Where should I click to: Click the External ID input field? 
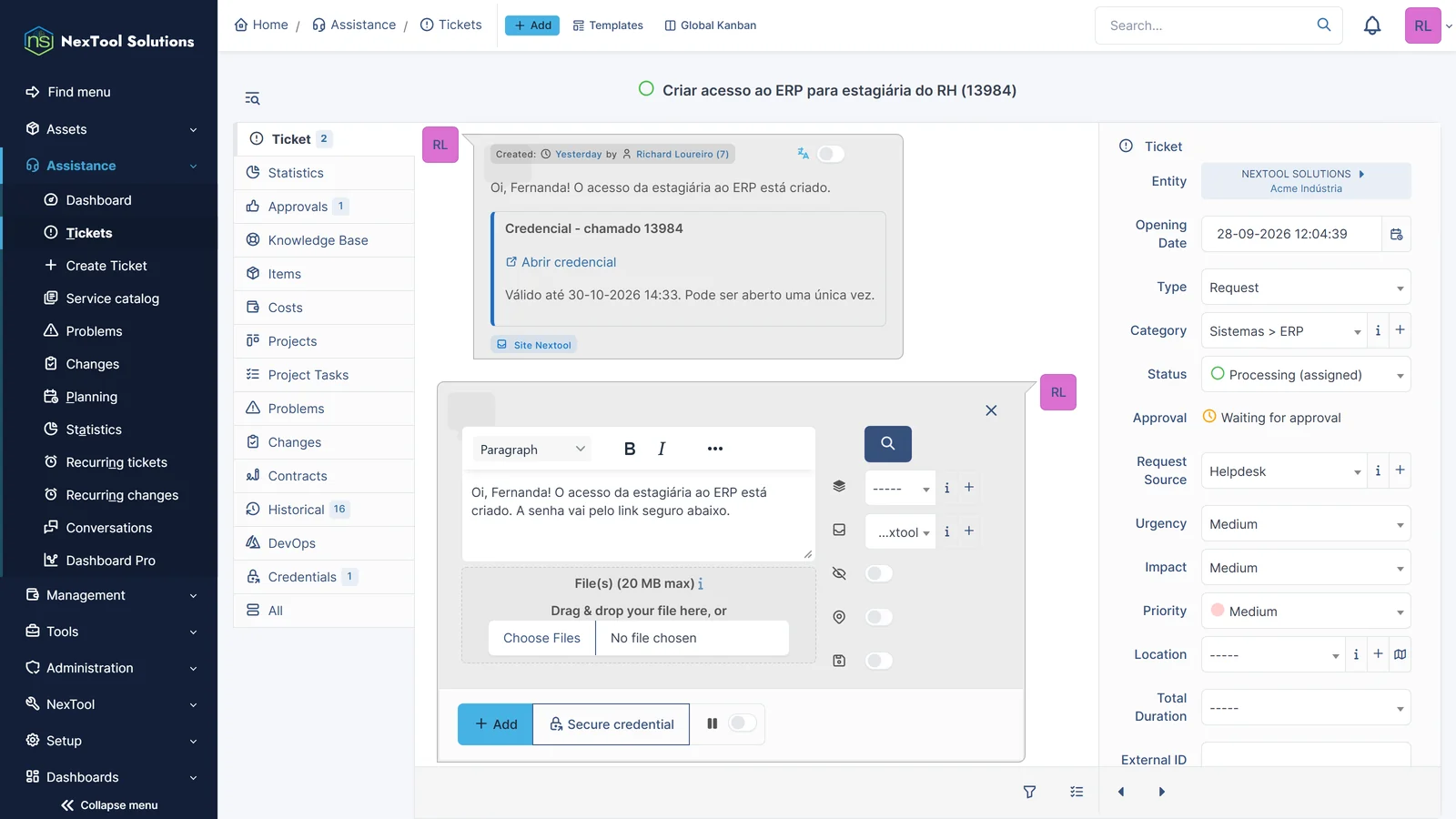[x=1306, y=757]
